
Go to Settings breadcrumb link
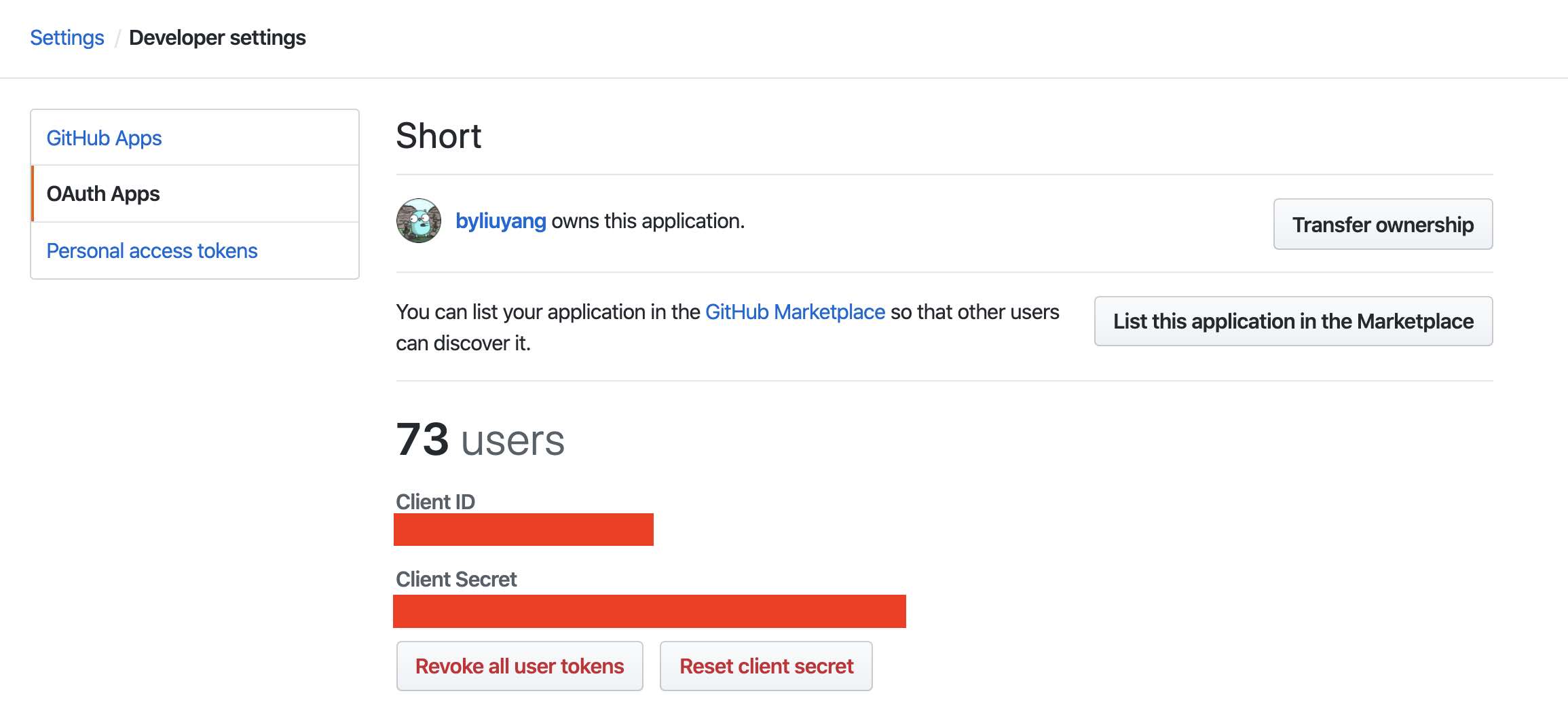tap(67, 38)
